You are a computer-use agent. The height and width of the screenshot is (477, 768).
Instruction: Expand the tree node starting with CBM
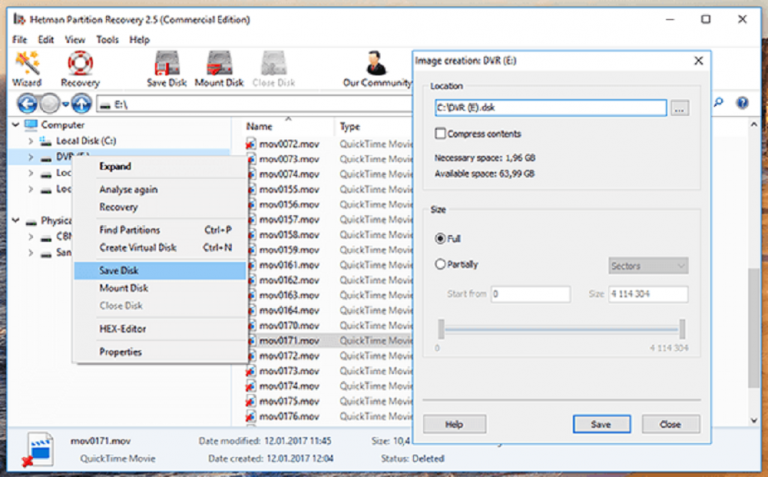(x=30, y=237)
